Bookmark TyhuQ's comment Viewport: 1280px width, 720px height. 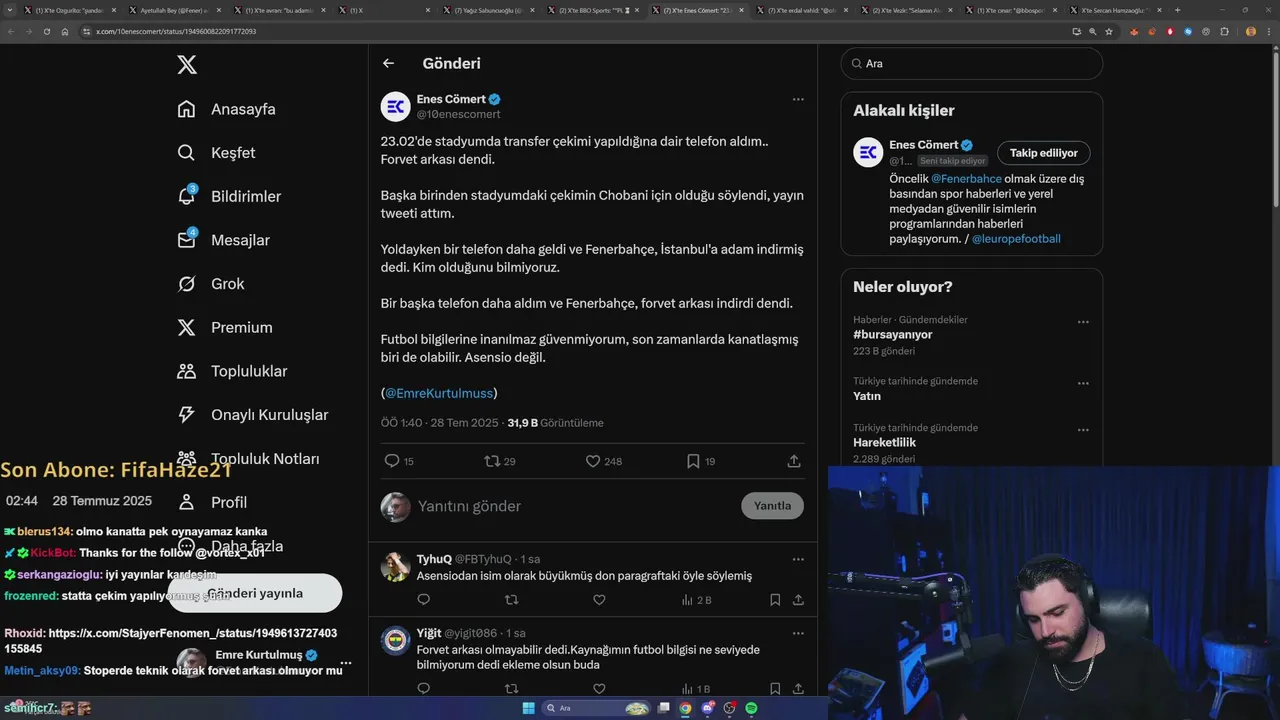click(x=775, y=600)
